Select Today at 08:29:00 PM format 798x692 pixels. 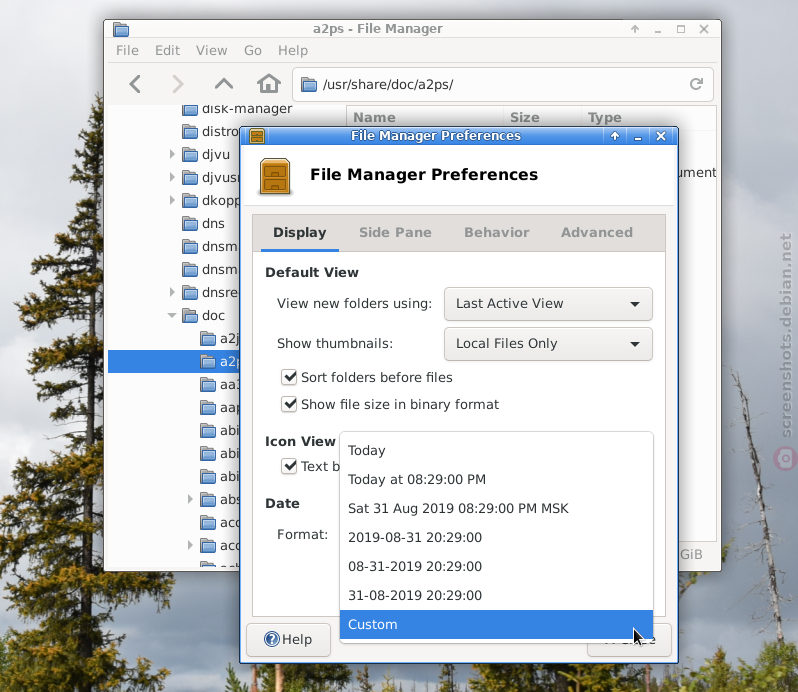pyautogui.click(x=496, y=480)
